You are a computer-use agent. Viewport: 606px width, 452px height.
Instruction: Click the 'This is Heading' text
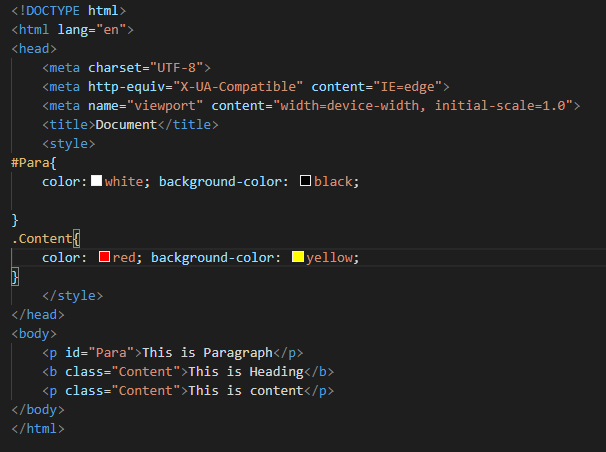pos(246,372)
